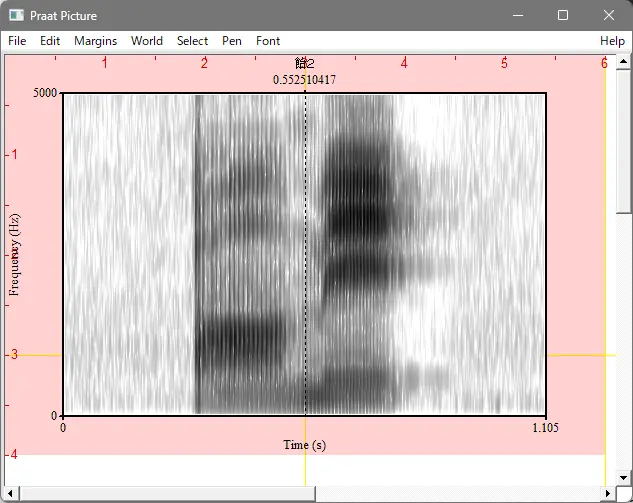Click the vertical scrollbar up arrow

[624, 61]
